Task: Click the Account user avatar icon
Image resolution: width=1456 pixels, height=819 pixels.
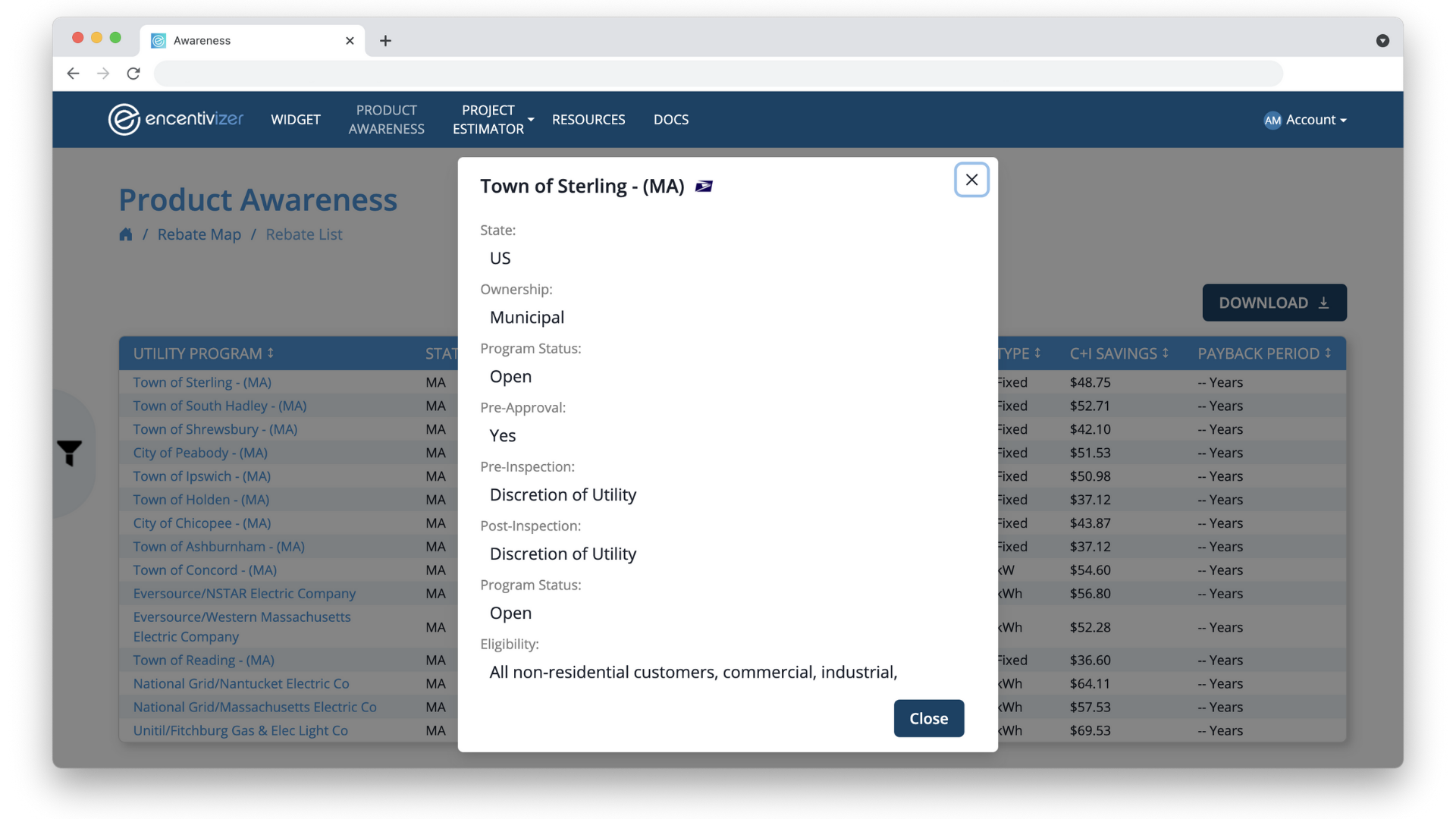Action: [1272, 119]
